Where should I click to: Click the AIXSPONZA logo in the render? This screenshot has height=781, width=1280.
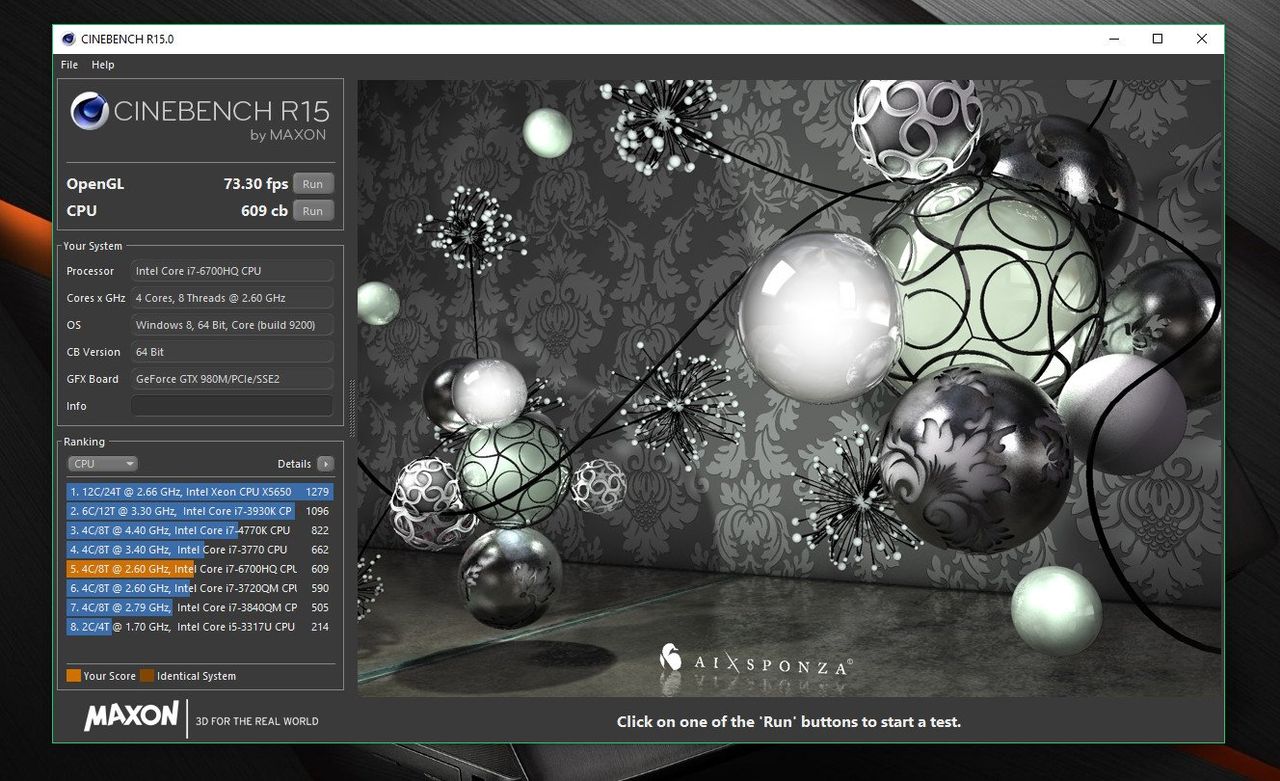coord(756,660)
